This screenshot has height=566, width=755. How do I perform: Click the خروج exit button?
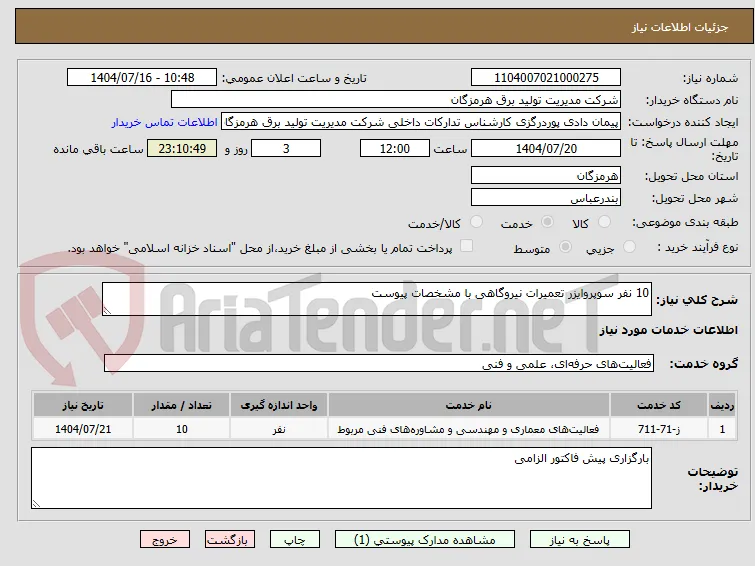[165, 540]
